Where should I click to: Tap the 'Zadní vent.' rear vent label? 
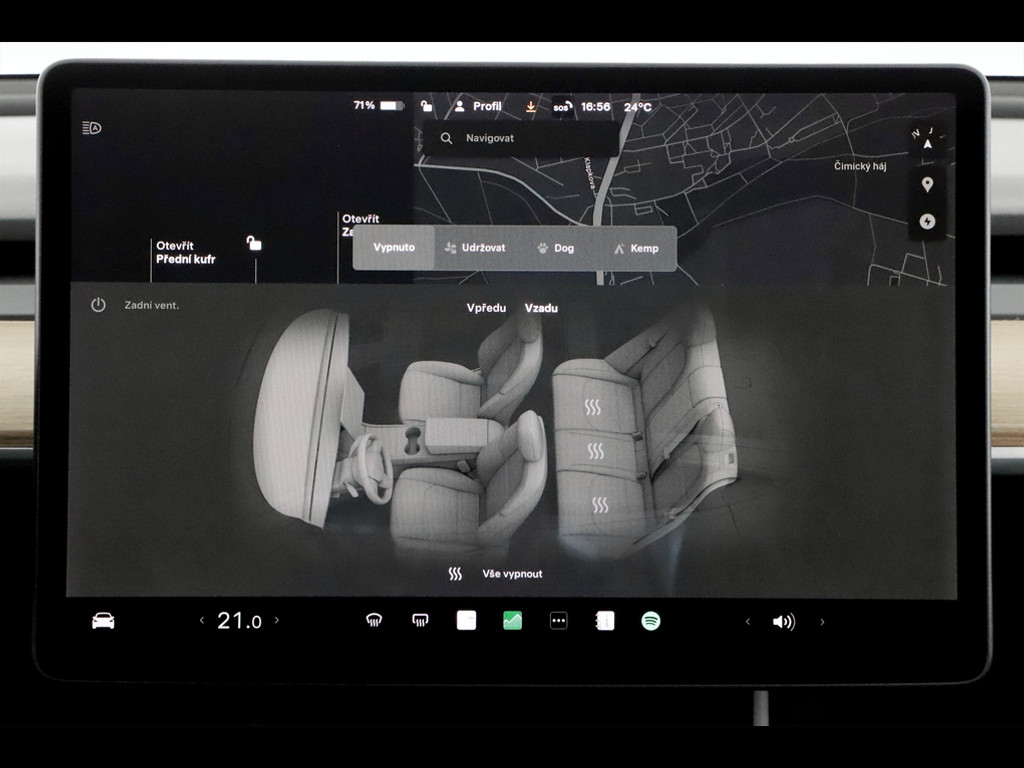(x=152, y=305)
